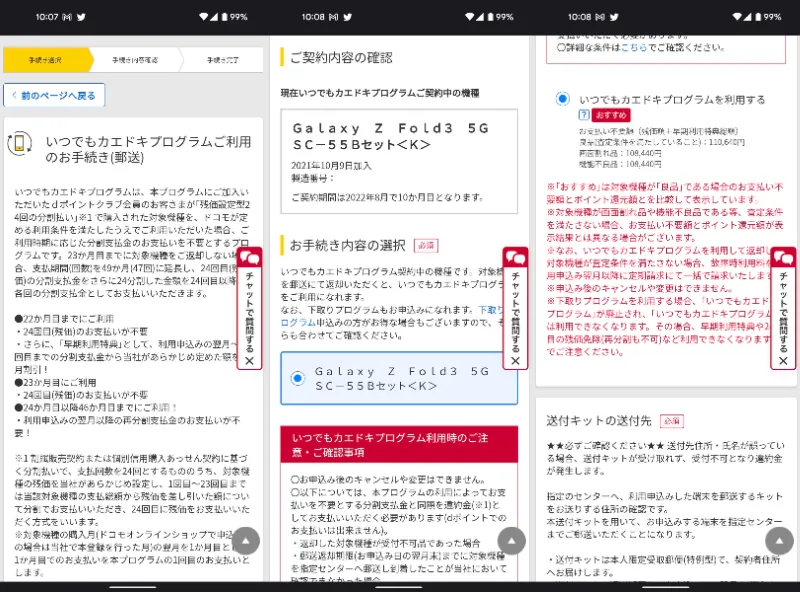
Task: Tap the scroll-to-top arrow on the 10:07 screen
Action: (x=246, y=540)
